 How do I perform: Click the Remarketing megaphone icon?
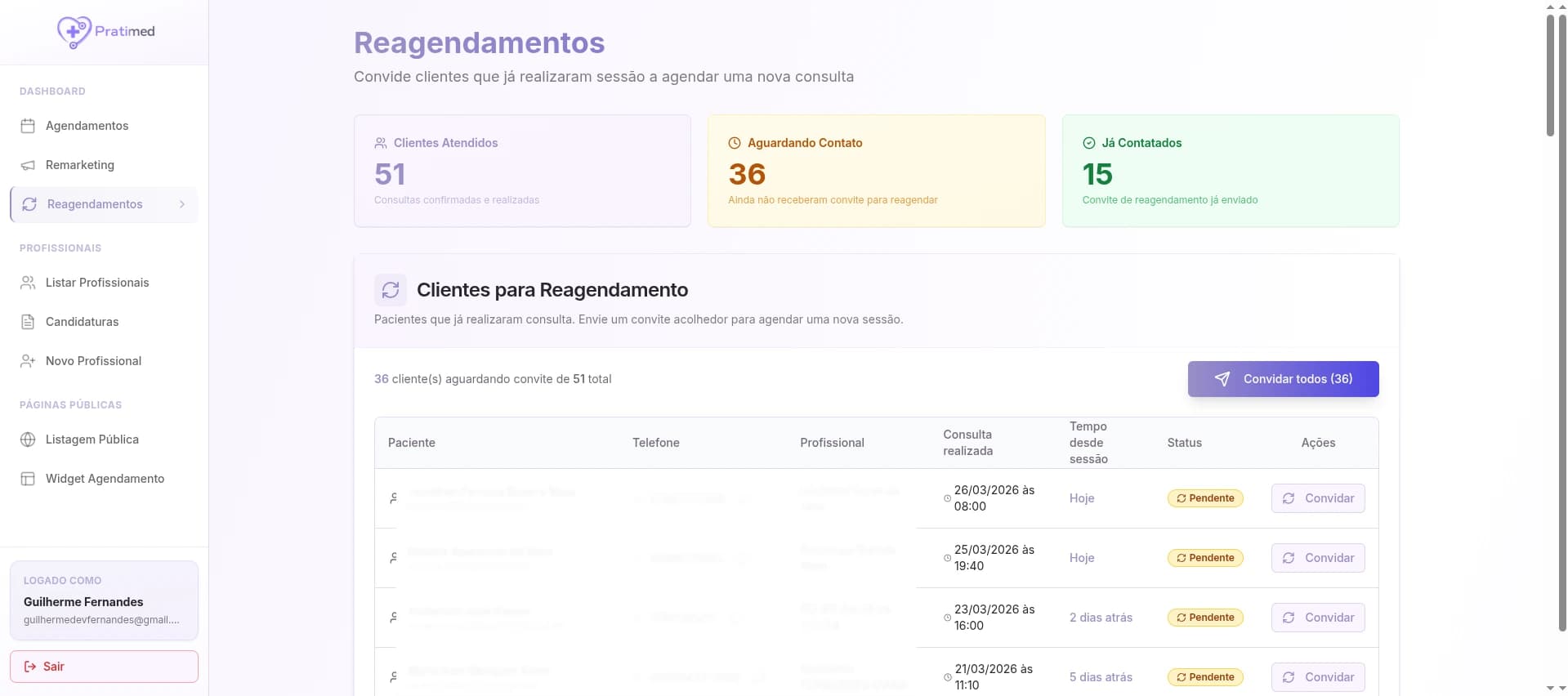(28, 165)
